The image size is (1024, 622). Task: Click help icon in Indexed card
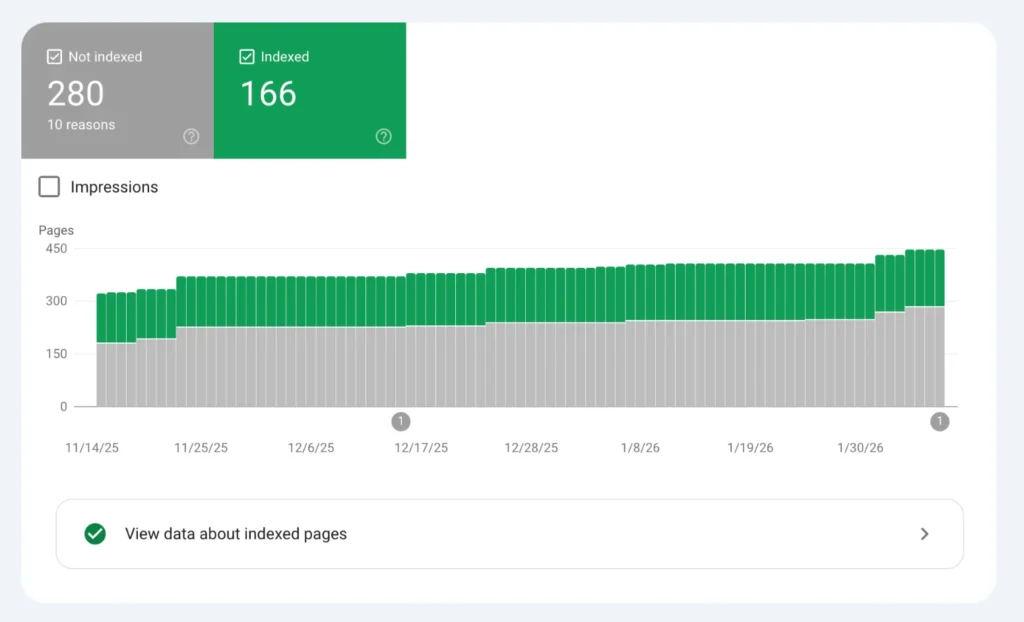pos(383,137)
